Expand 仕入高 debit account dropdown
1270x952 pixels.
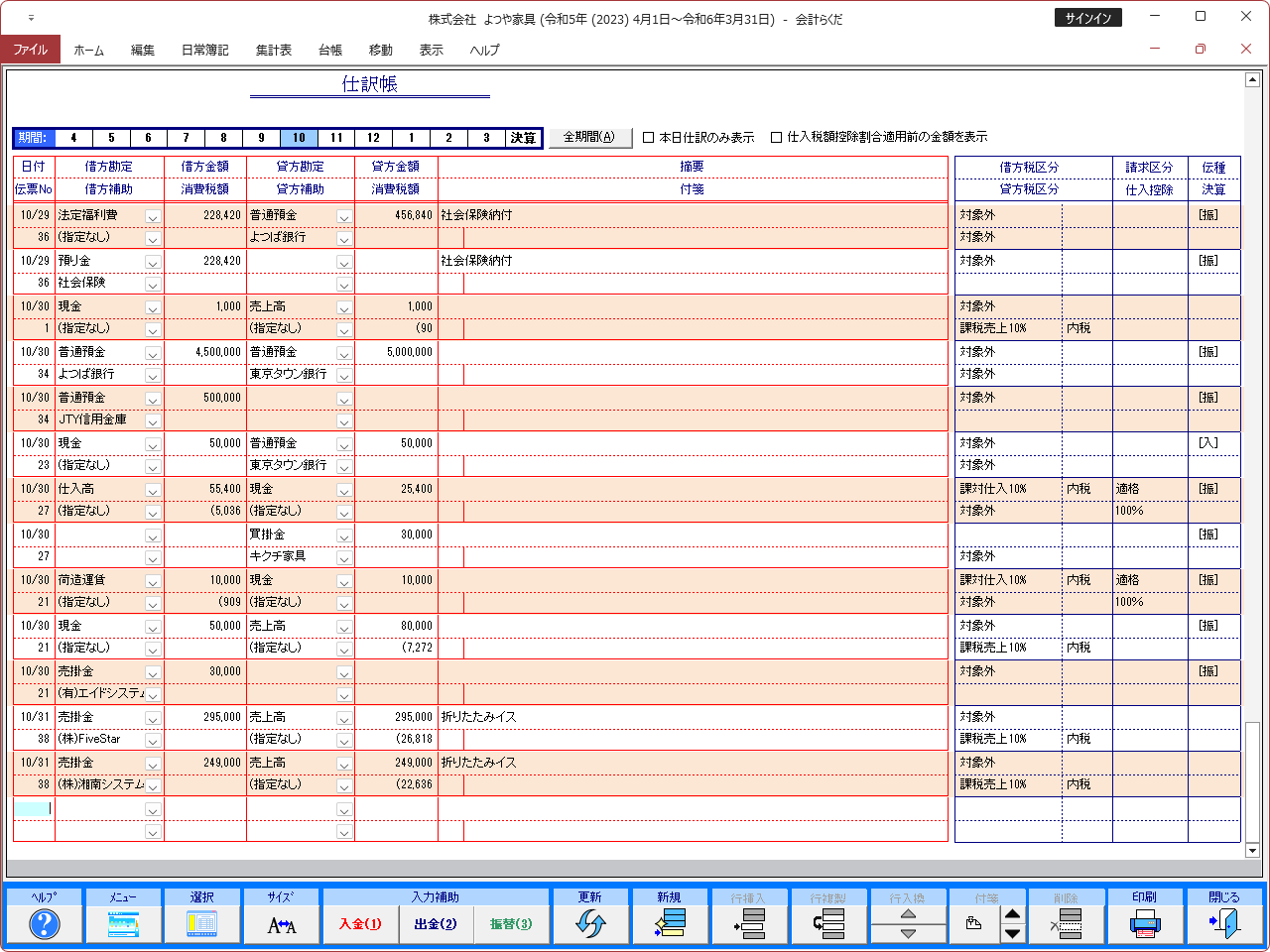[153, 490]
